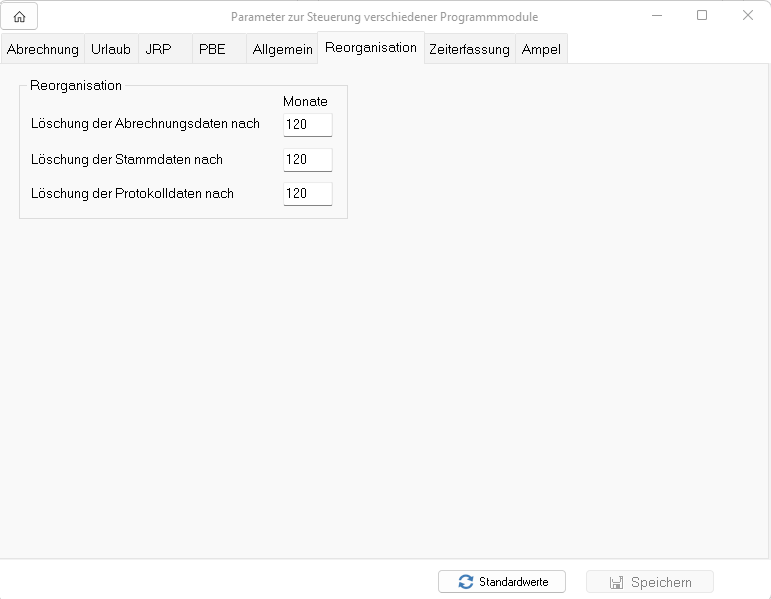Go to the PBE tab
The width and height of the screenshot is (771, 599).
212,49
